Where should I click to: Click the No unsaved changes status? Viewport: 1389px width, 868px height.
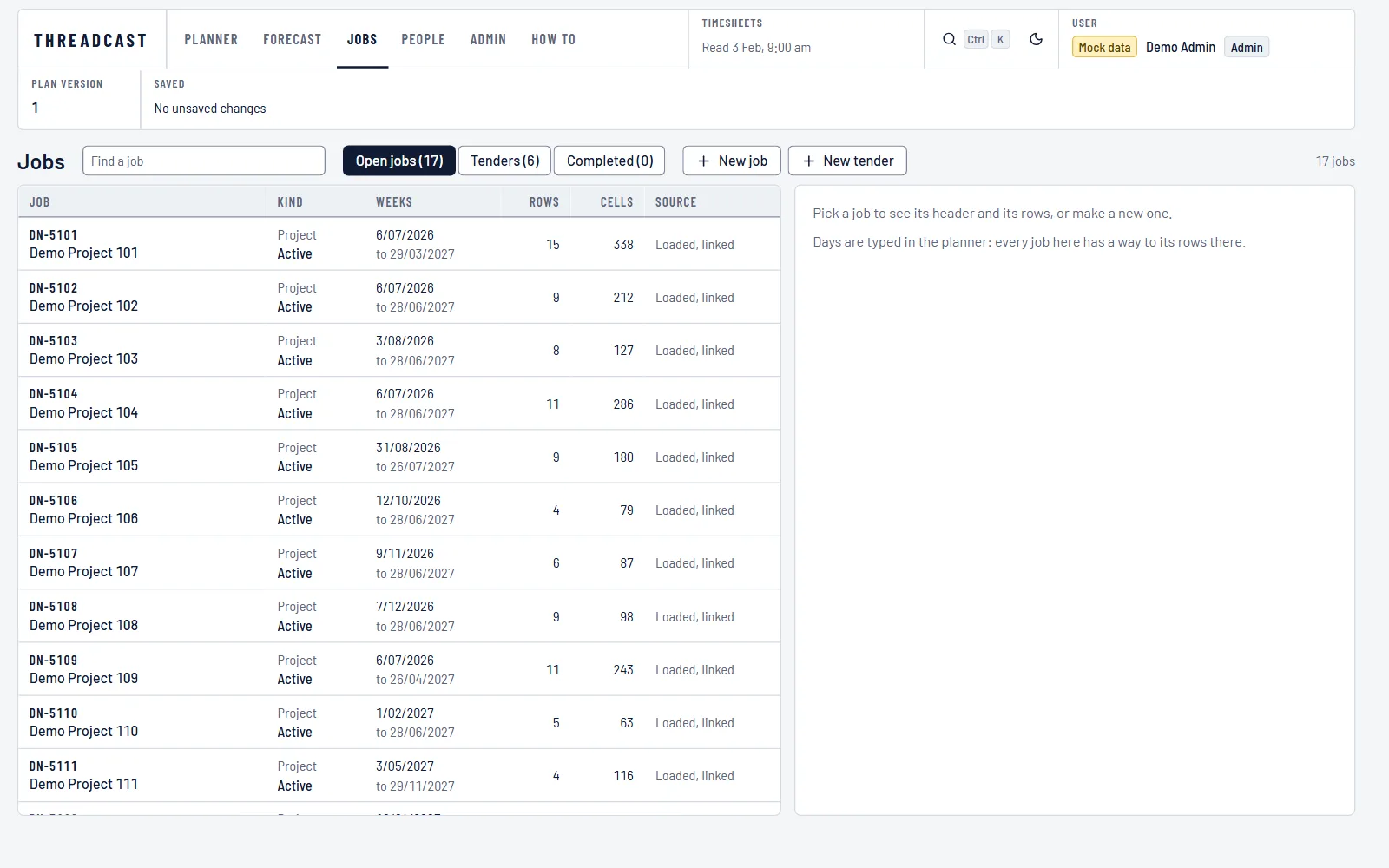[210, 108]
